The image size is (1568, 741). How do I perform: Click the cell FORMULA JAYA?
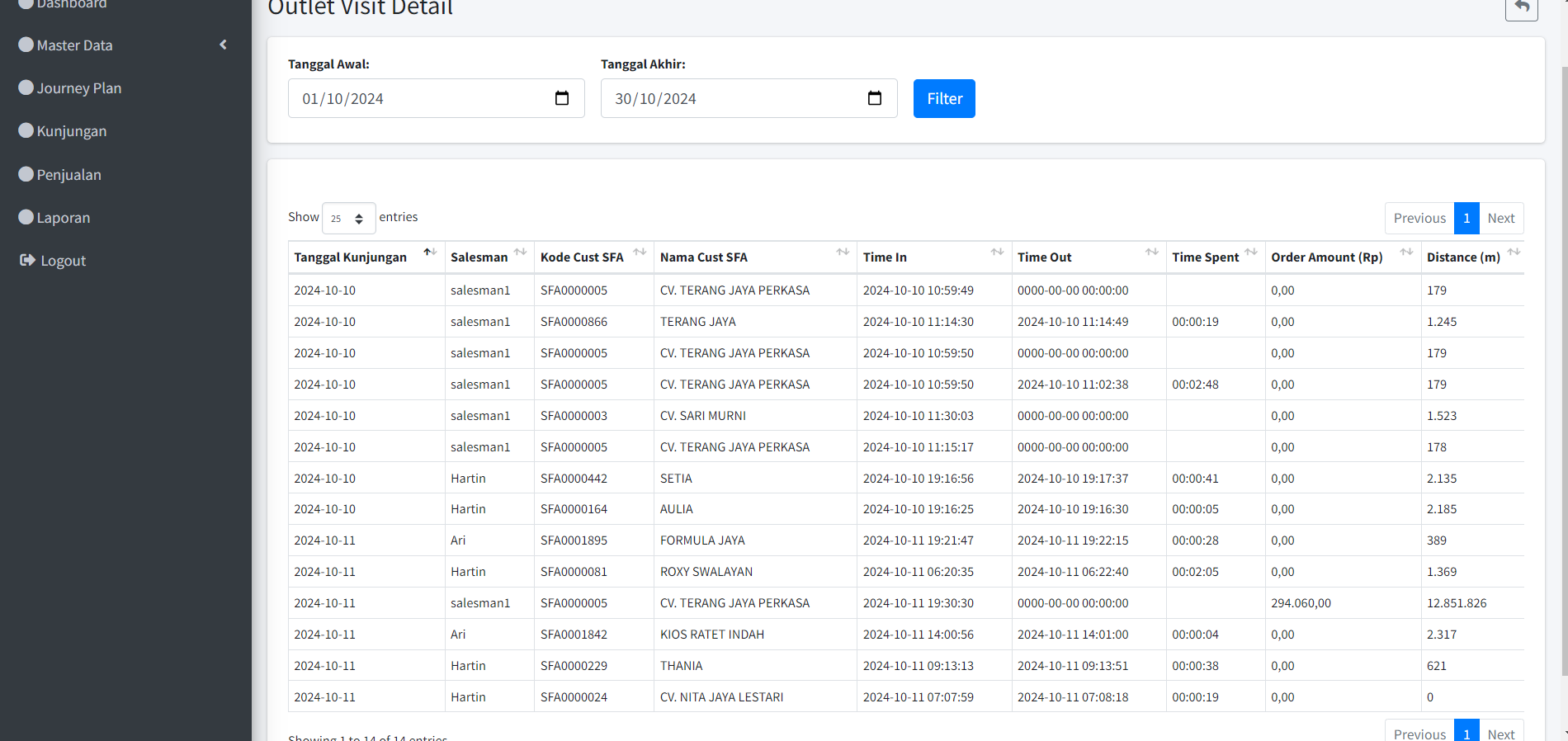(x=702, y=540)
